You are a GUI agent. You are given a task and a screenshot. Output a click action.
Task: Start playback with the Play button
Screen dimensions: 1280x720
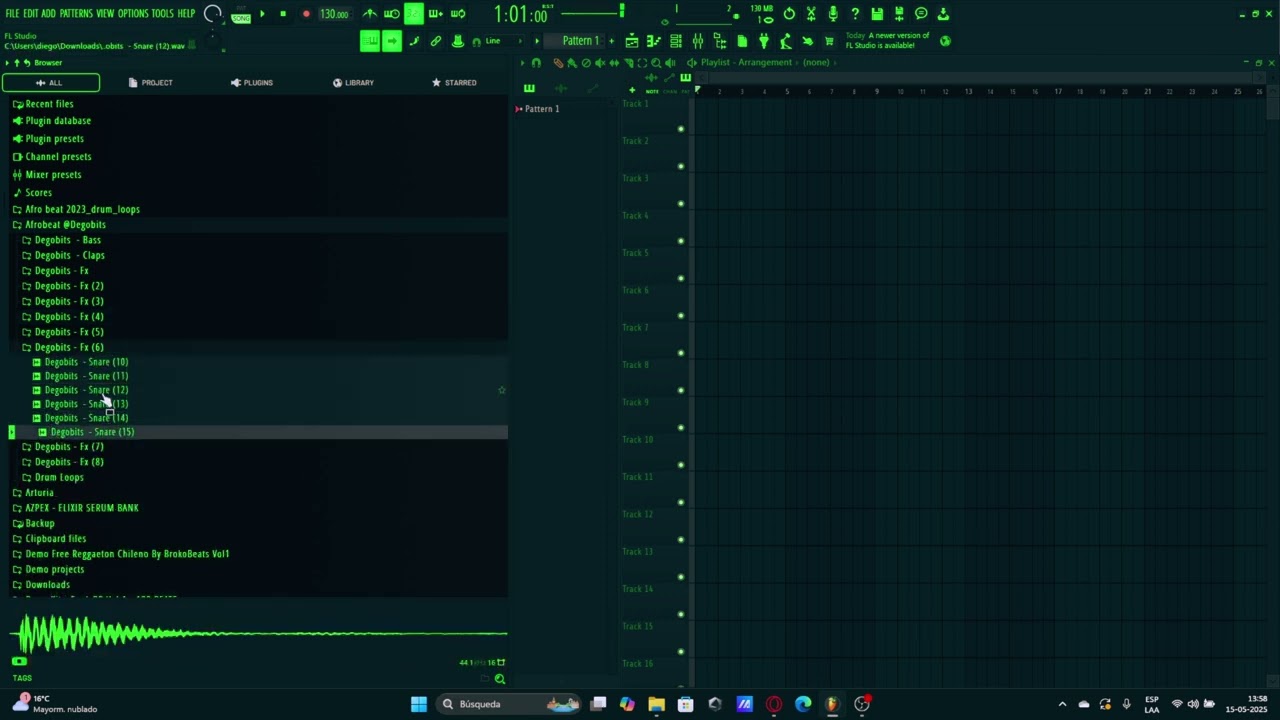pyautogui.click(x=262, y=14)
